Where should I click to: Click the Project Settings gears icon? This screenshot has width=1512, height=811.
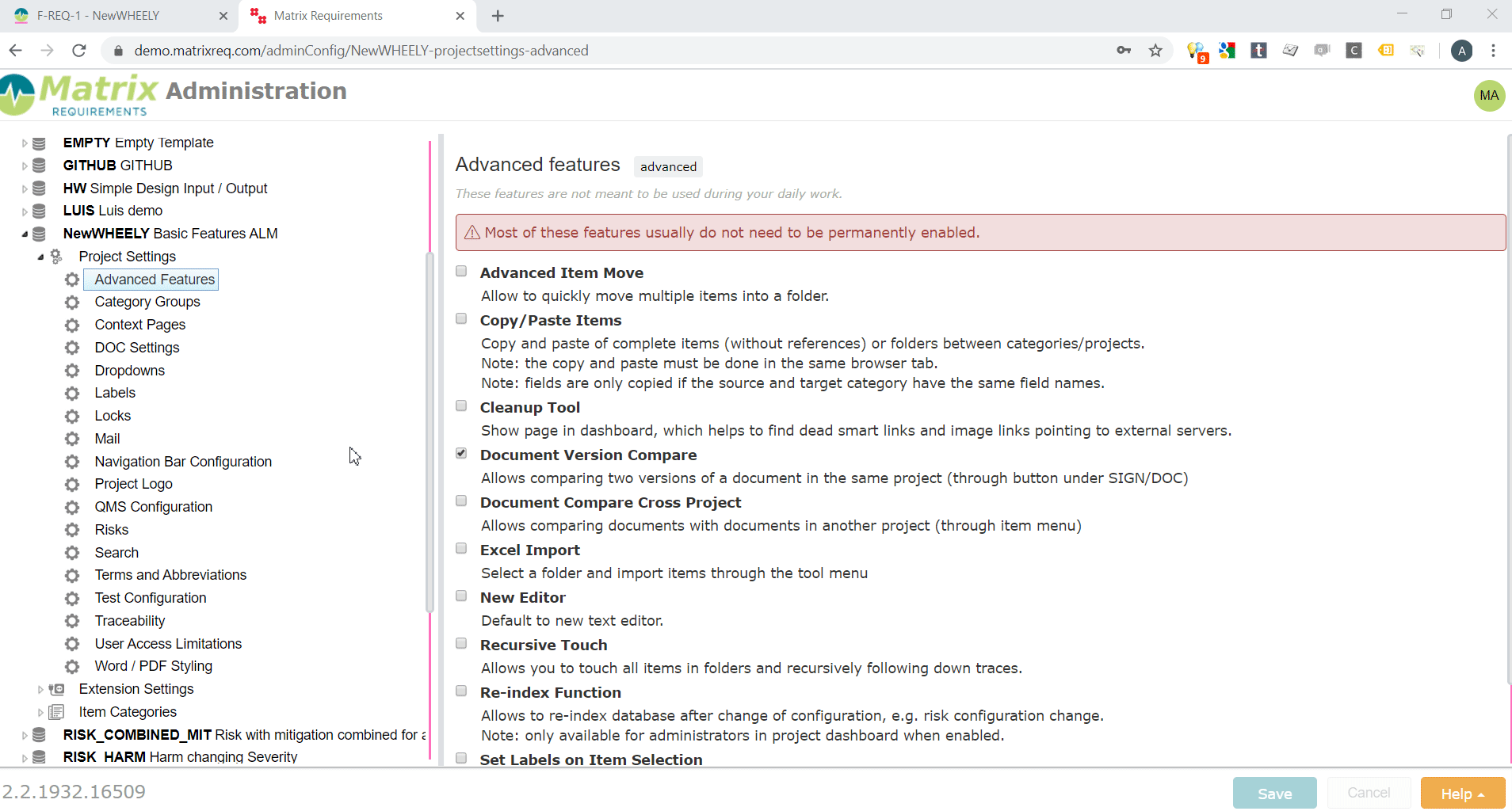[56, 257]
